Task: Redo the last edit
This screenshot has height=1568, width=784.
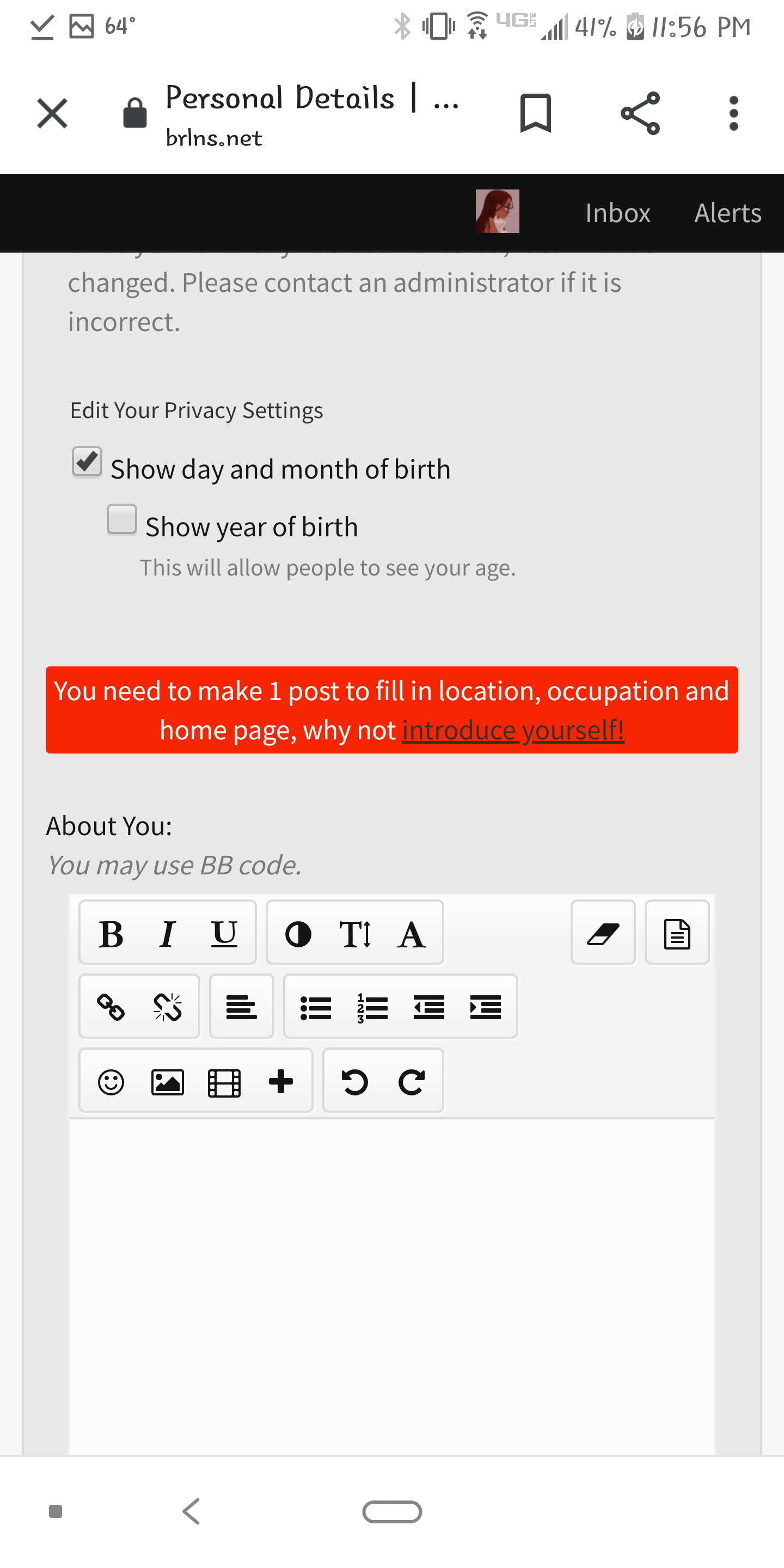Action: (x=412, y=1082)
